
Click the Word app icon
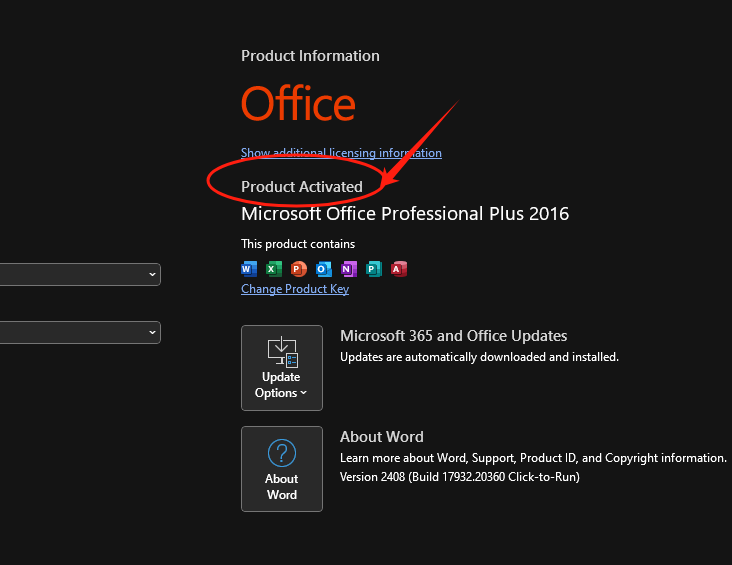[249, 269]
